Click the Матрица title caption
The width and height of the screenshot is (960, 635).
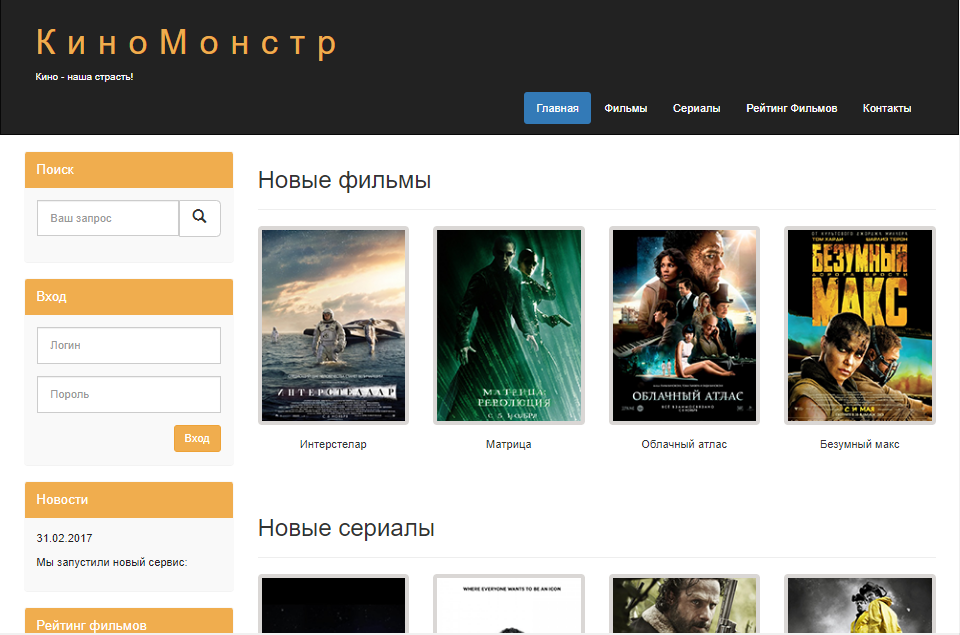(509, 444)
